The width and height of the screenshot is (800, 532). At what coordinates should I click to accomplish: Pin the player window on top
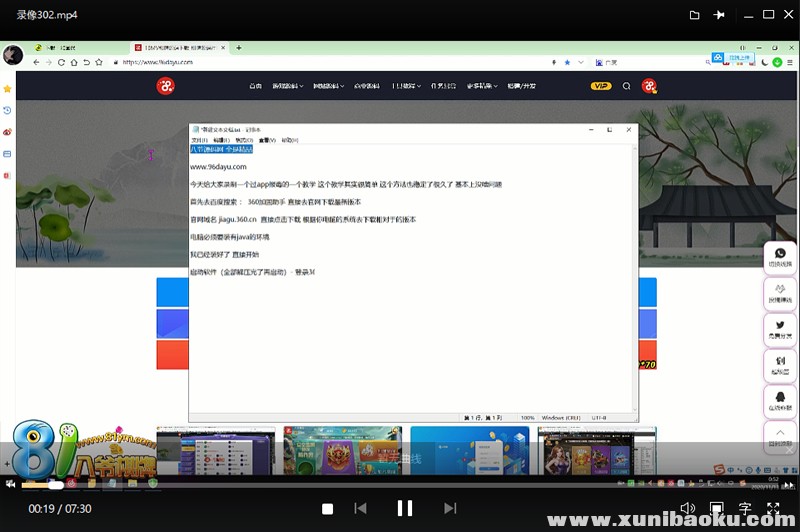tap(719, 15)
